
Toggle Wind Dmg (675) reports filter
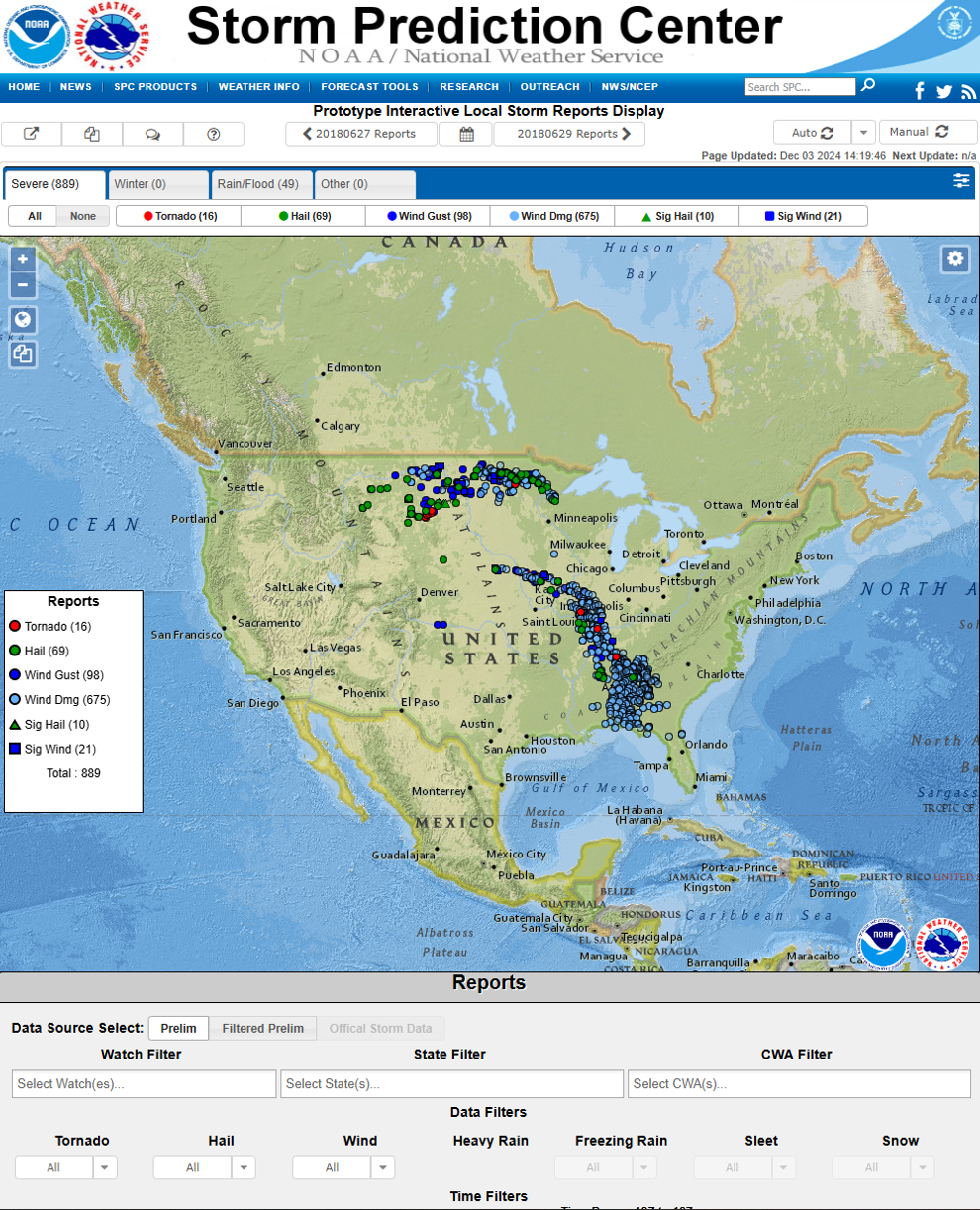[x=553, y=216]
